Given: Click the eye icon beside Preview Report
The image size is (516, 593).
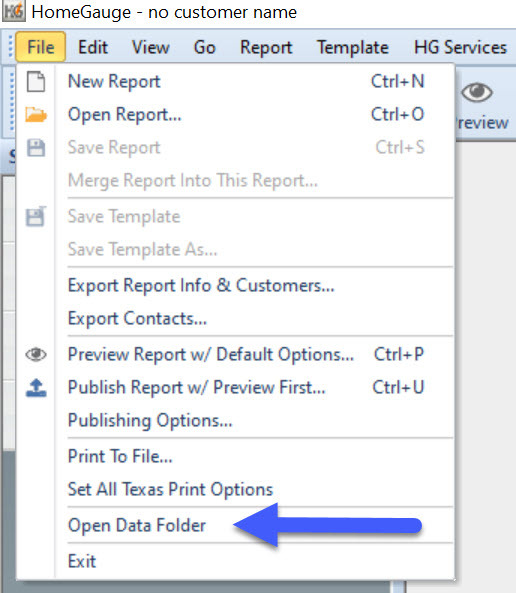Looking at the screenshot, I should pos(36,354).
